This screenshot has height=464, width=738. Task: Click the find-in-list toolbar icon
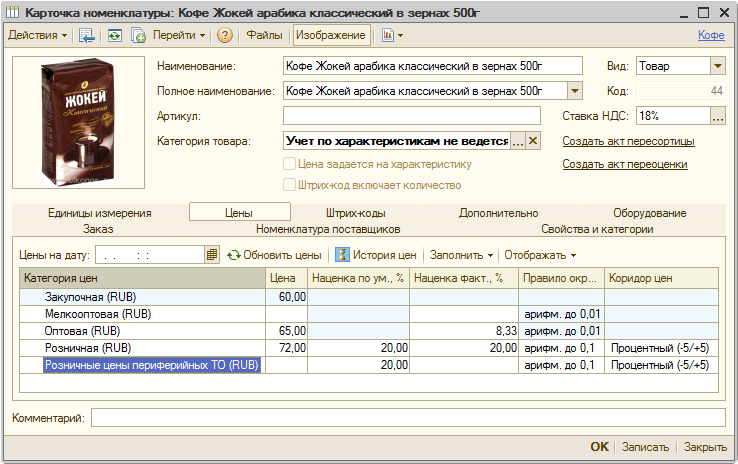click(x=87, y=35)
